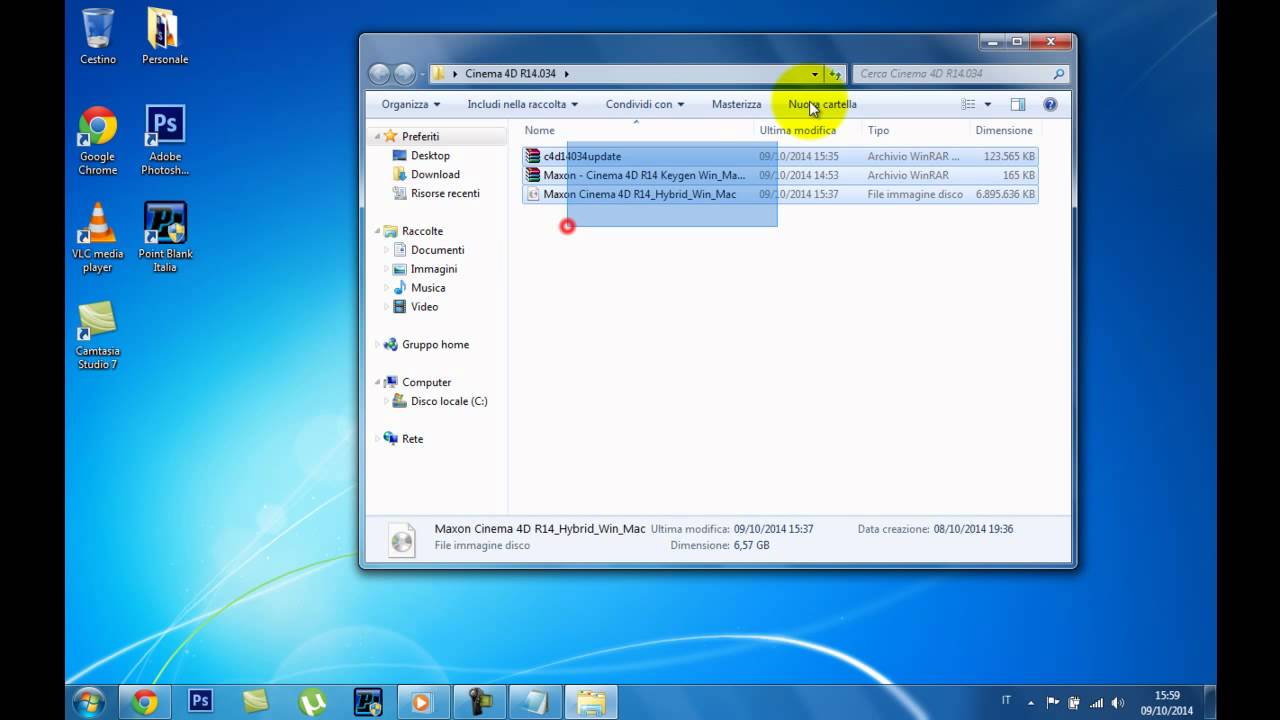The width and height of the screenshot is (1280, 720).
Task: Sort by Dimensione column header
Action: pos(1004,130)
